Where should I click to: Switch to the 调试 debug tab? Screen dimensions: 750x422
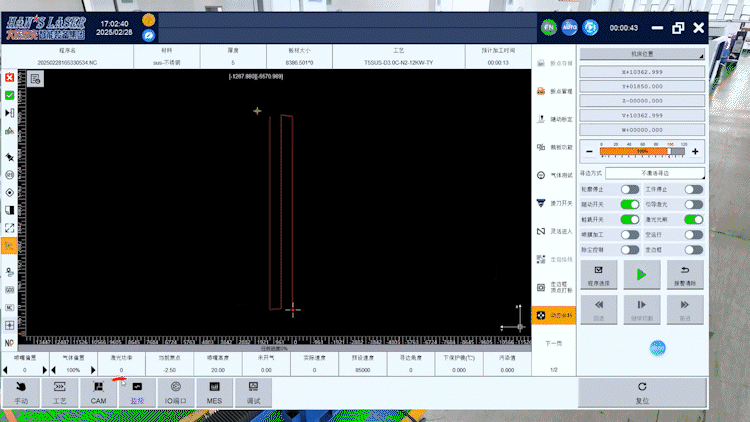point(253,391)
